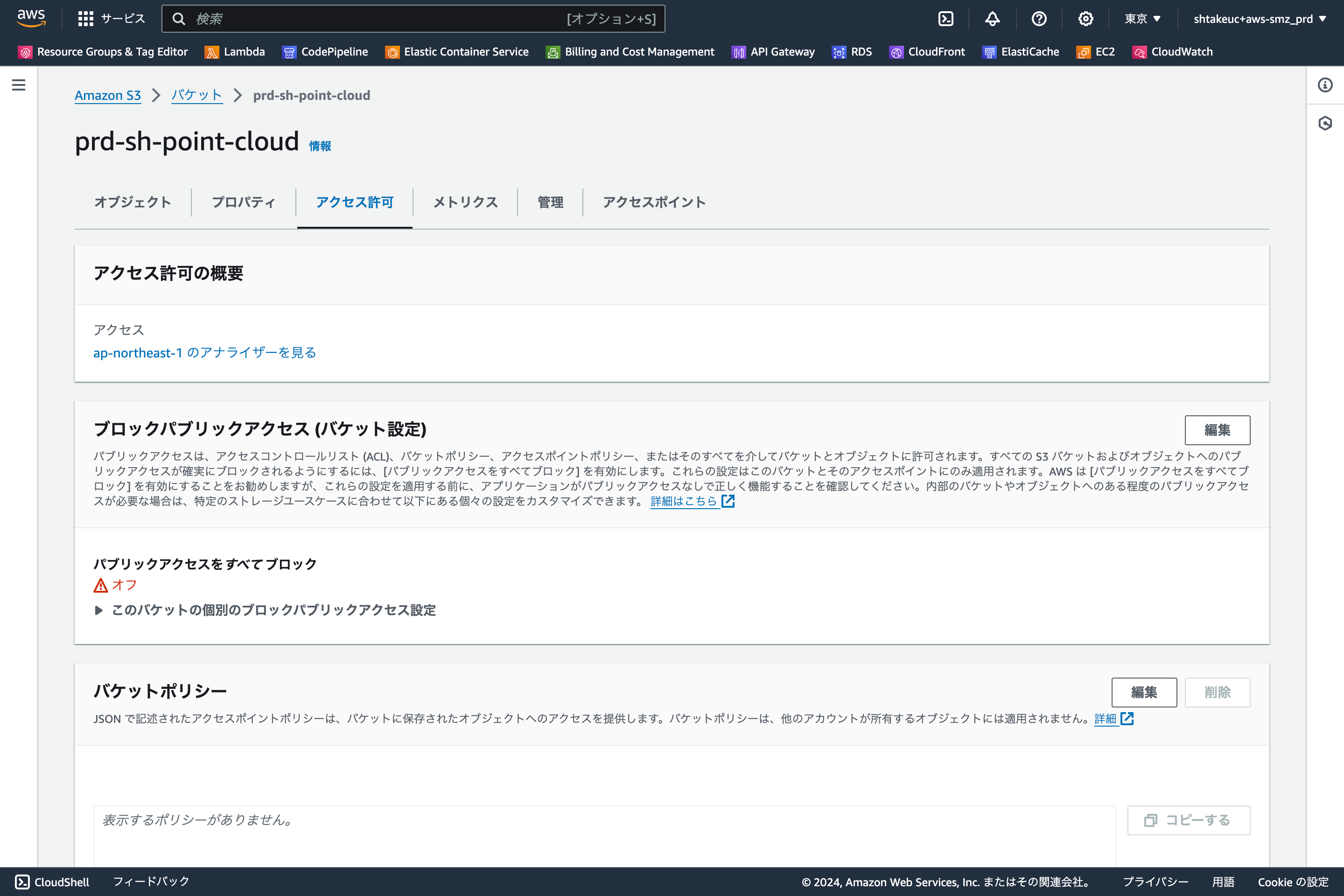Screen dimensions: 1344x896
Task: Switch to the 管理 tab
Action: [550, 202]
